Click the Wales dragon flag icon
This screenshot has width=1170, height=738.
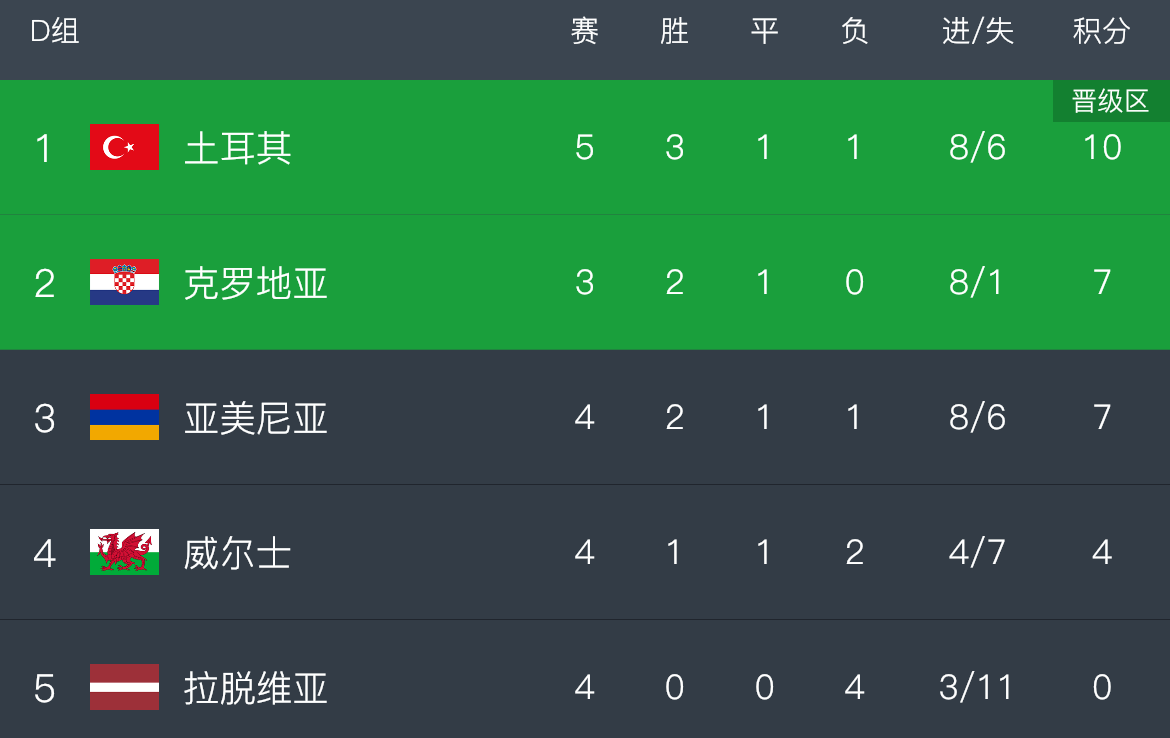[x=125, y=552]
